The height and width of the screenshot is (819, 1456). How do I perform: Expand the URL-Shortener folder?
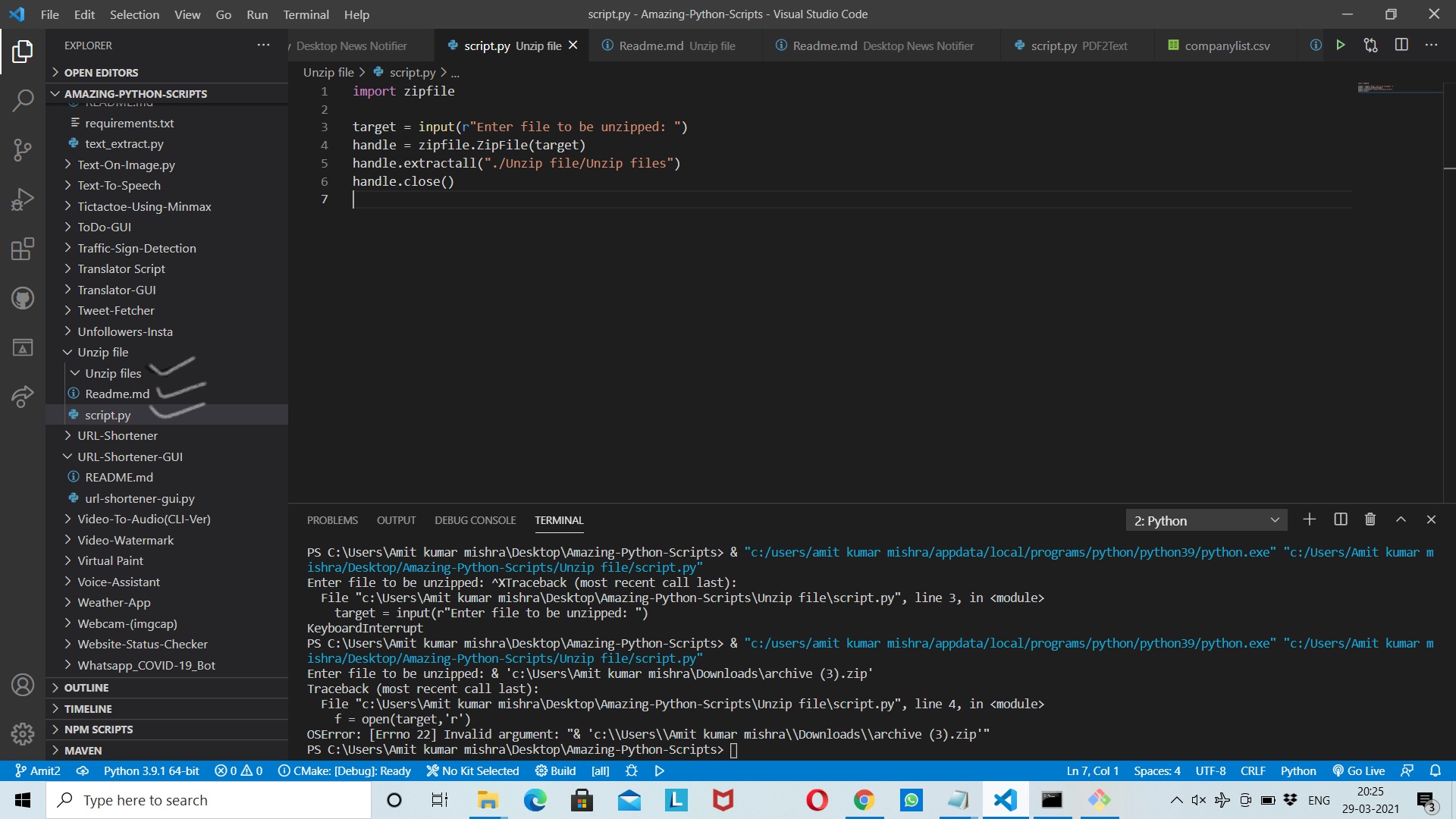tap(117, 435)
